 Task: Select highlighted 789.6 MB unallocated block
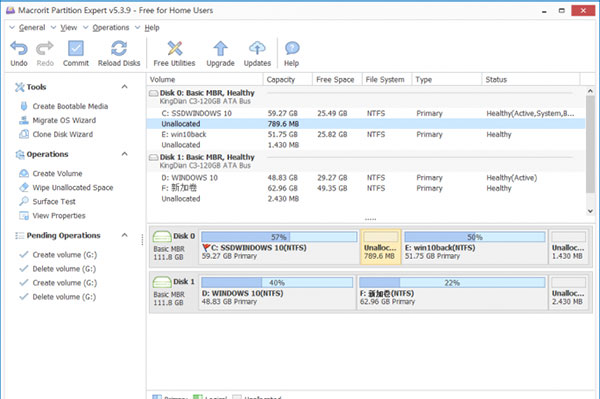tap(381, 247)
